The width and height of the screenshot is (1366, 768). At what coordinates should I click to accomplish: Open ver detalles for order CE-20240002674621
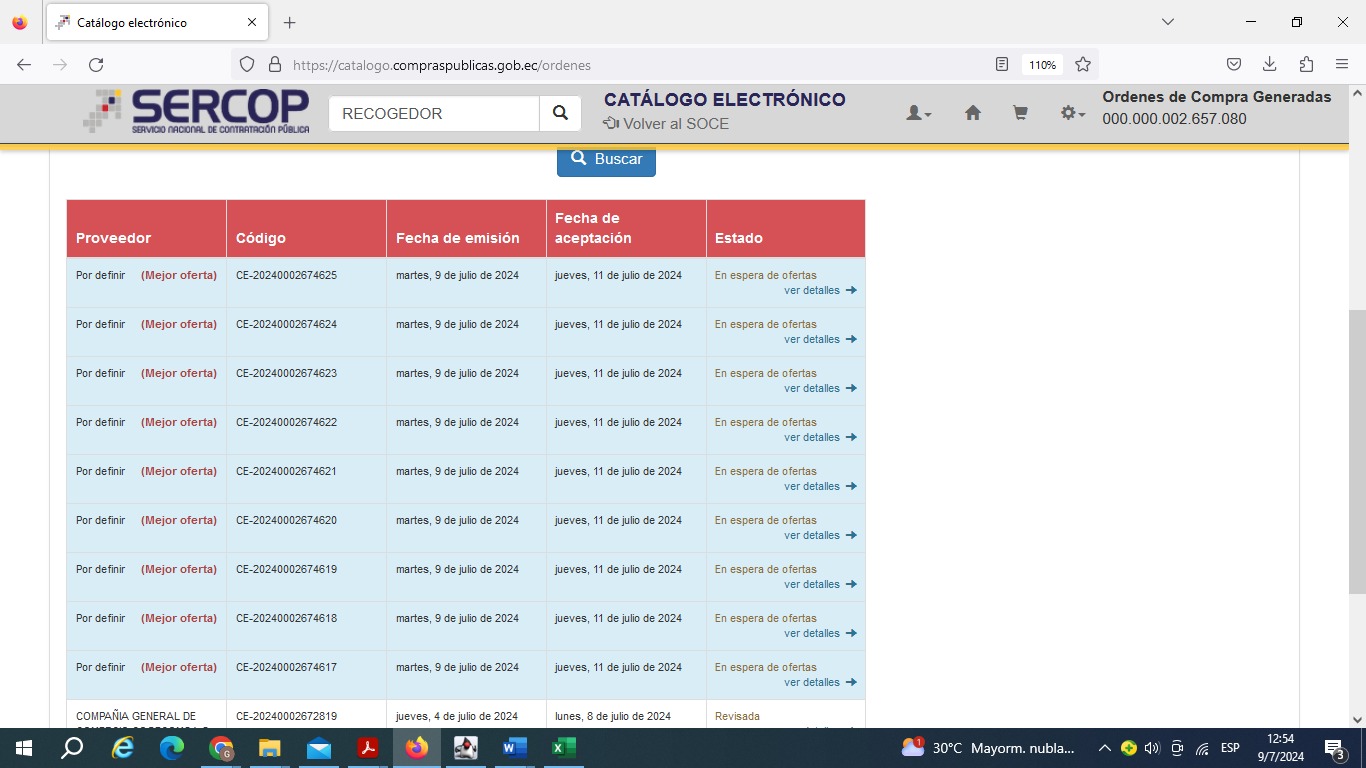(820, 487)
